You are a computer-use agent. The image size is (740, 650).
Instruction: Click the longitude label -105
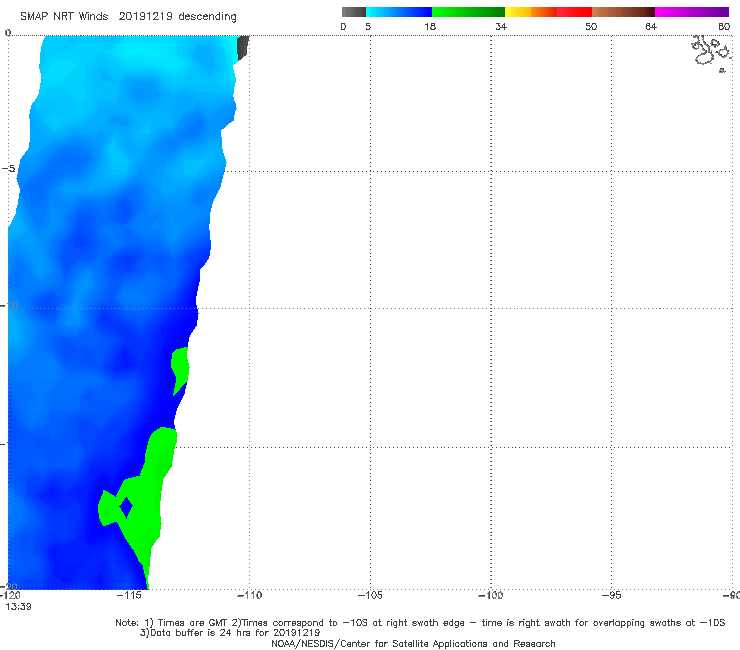pyautogui.click(x=370, y=595)
